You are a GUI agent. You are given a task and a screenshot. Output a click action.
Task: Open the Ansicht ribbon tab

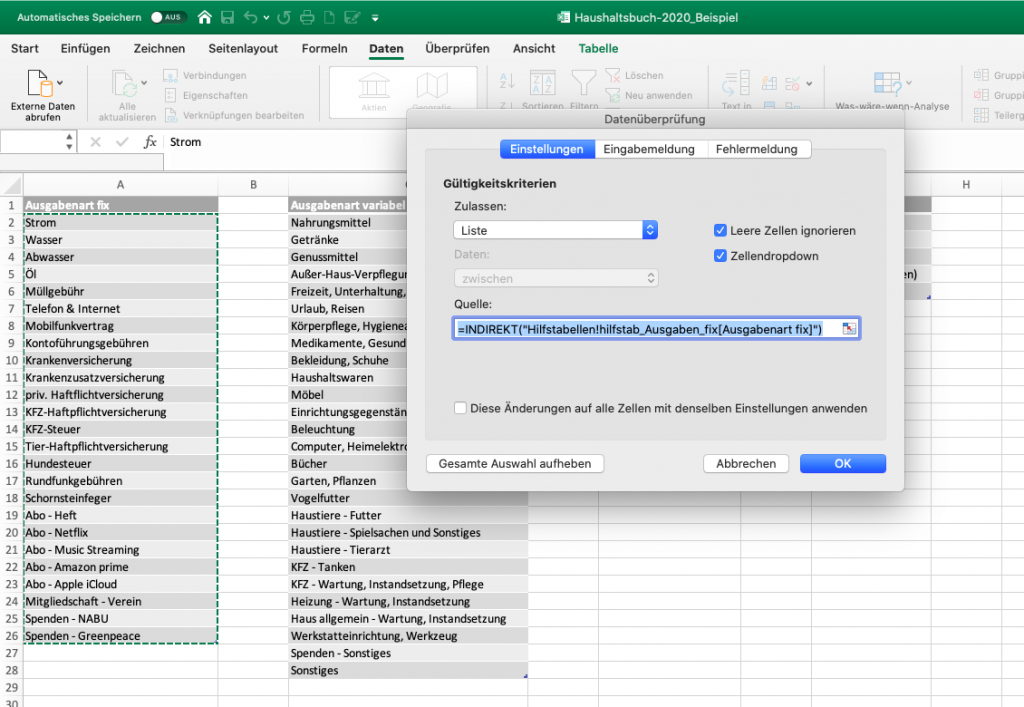[534, 48]
